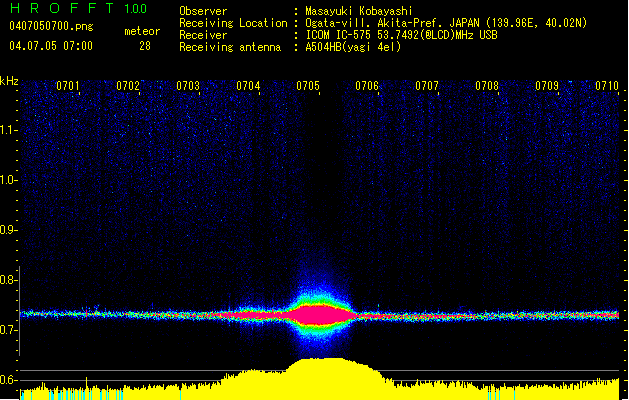This screenshot has width=629, height=400.
Task: Click the 0708 time marker
Action: [x=487, y=86]
